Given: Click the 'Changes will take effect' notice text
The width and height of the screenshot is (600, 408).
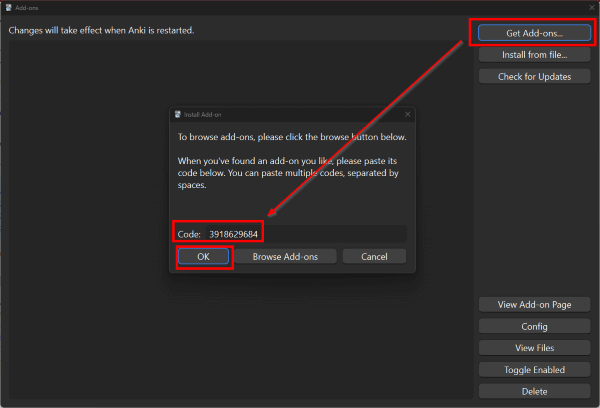Looking at the screenshot, I should [x=101, y=30].
